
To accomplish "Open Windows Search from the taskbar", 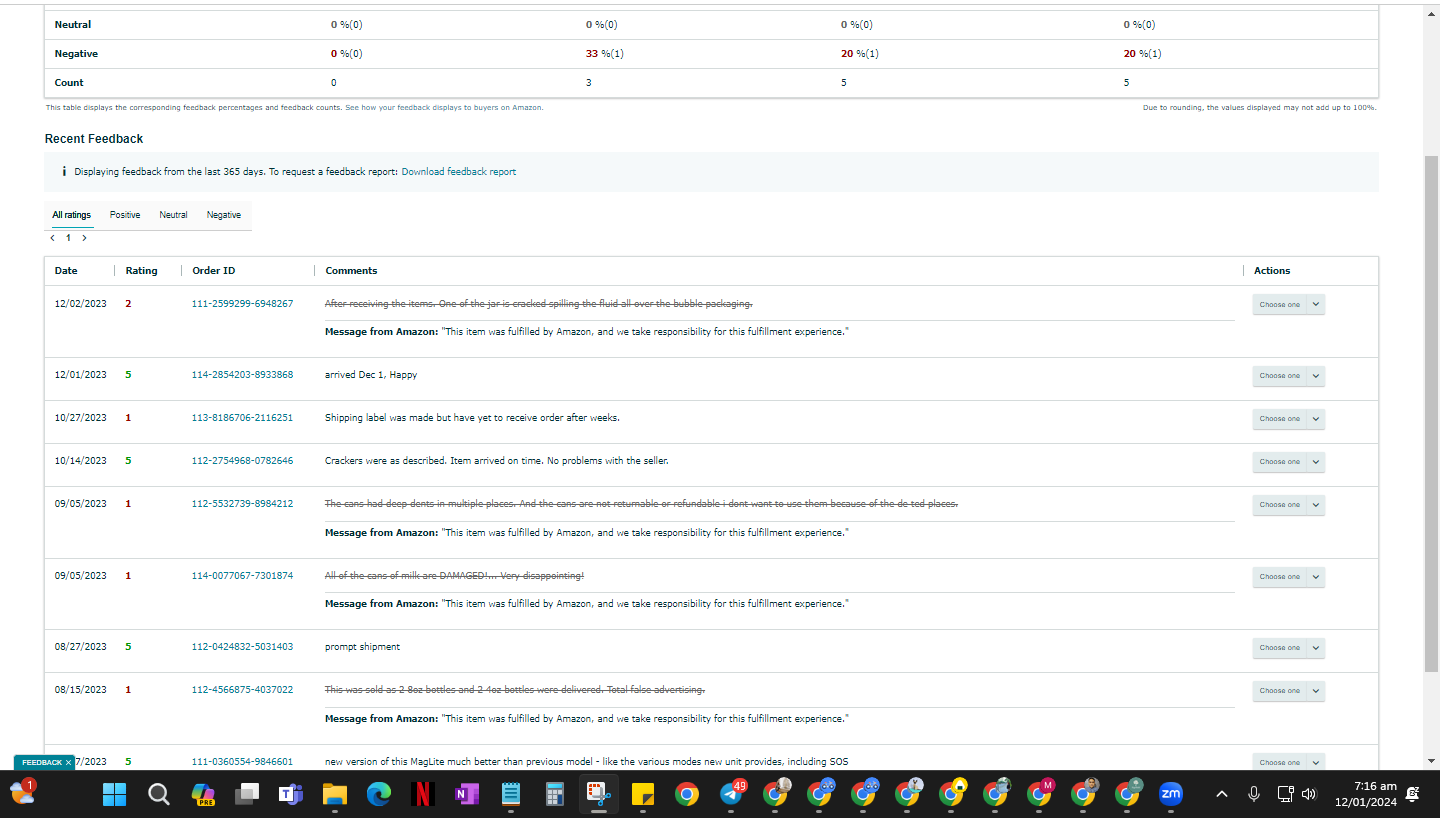I will click(x=158, y=794).
